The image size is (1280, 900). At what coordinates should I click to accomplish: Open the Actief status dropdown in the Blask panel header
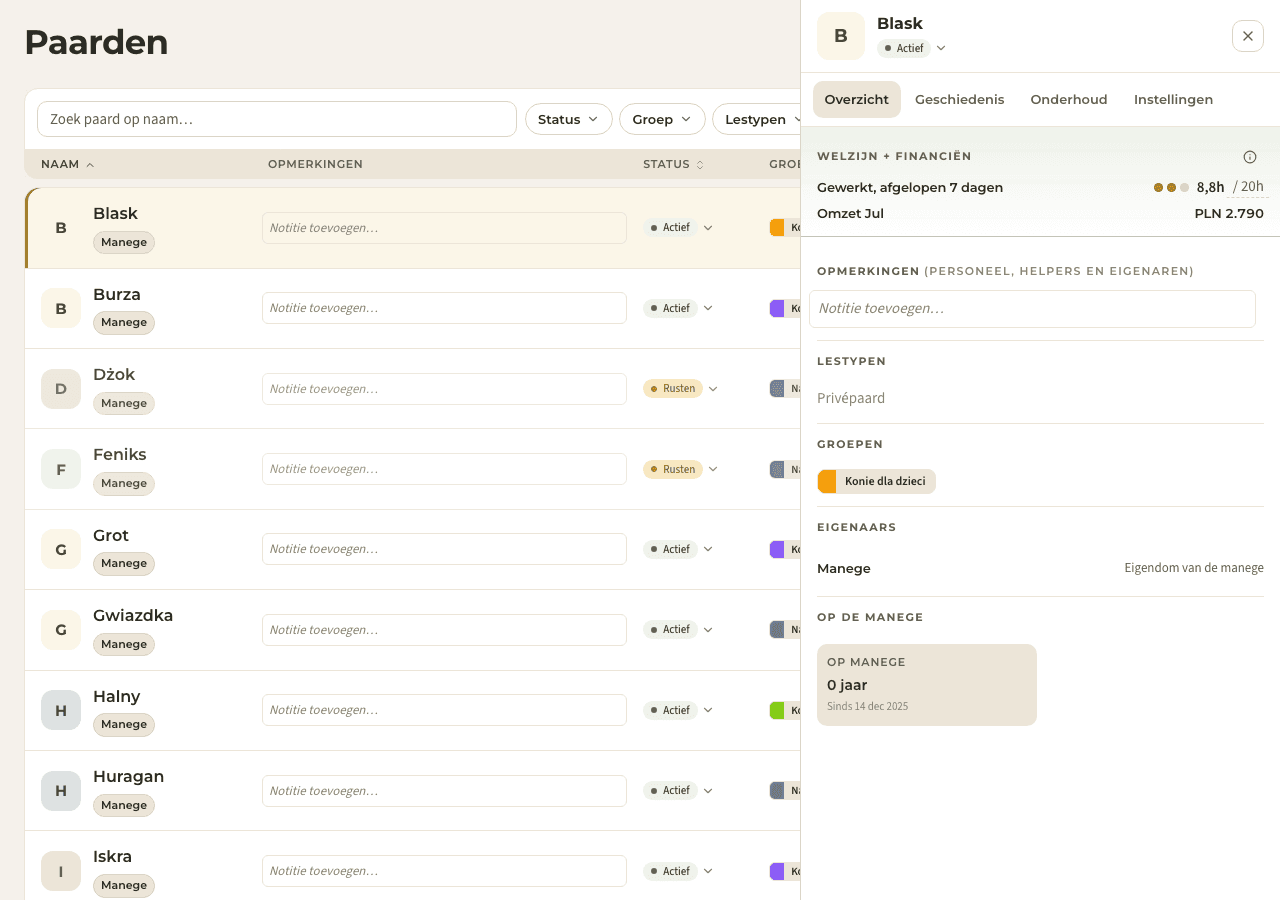click(x=911, y=48)
